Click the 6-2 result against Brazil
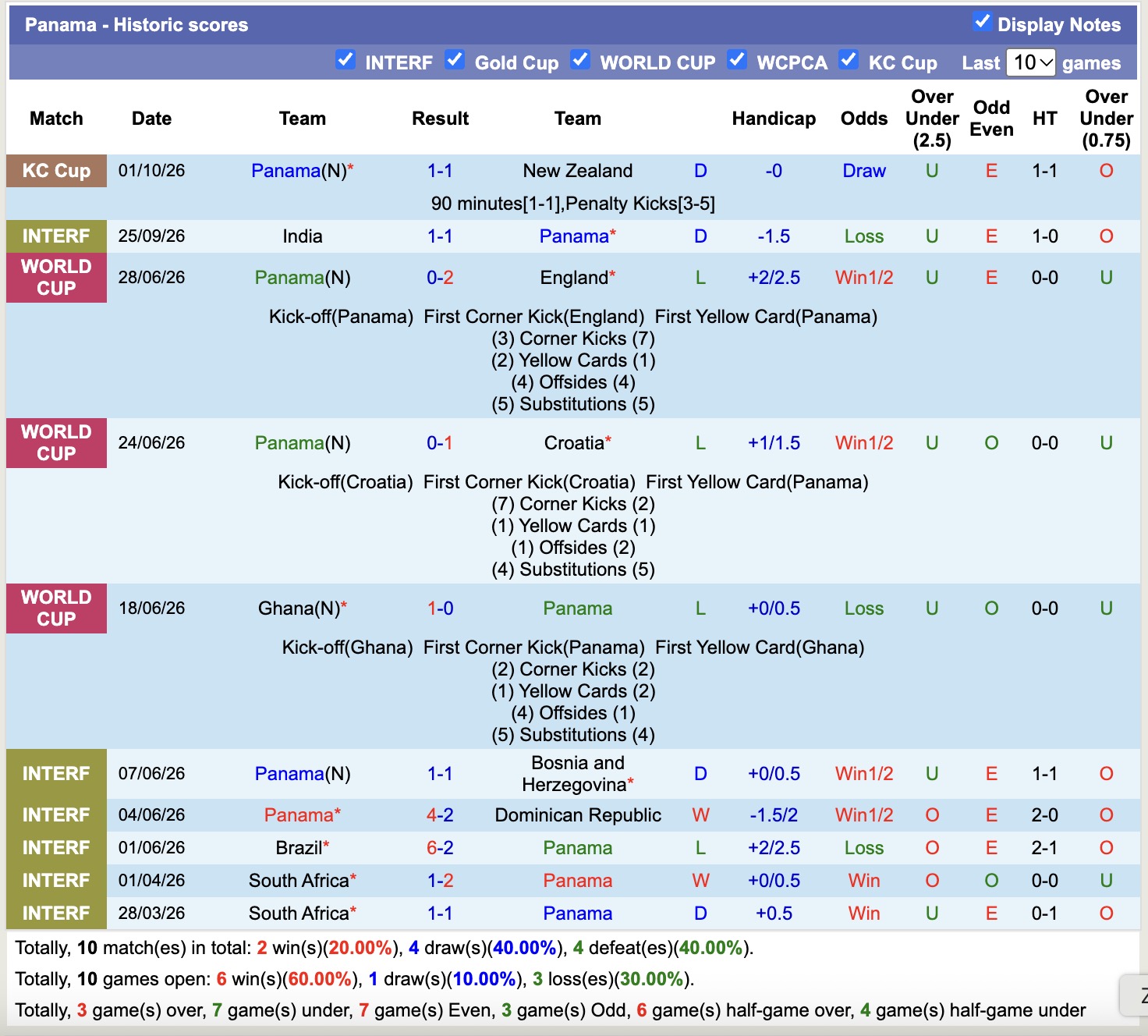The image size is (1148, 1036). click(x=440, y=848)
